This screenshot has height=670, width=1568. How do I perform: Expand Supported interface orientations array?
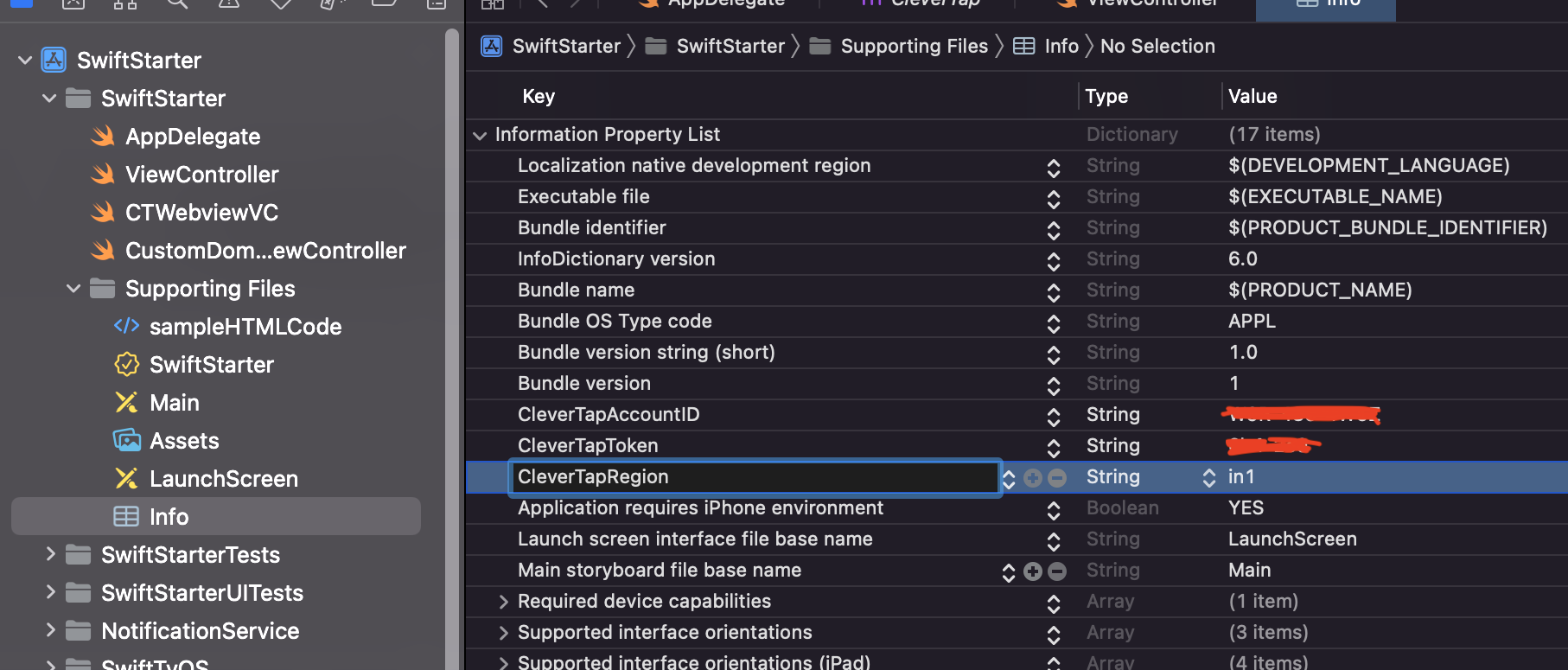[x=503, y=633]
